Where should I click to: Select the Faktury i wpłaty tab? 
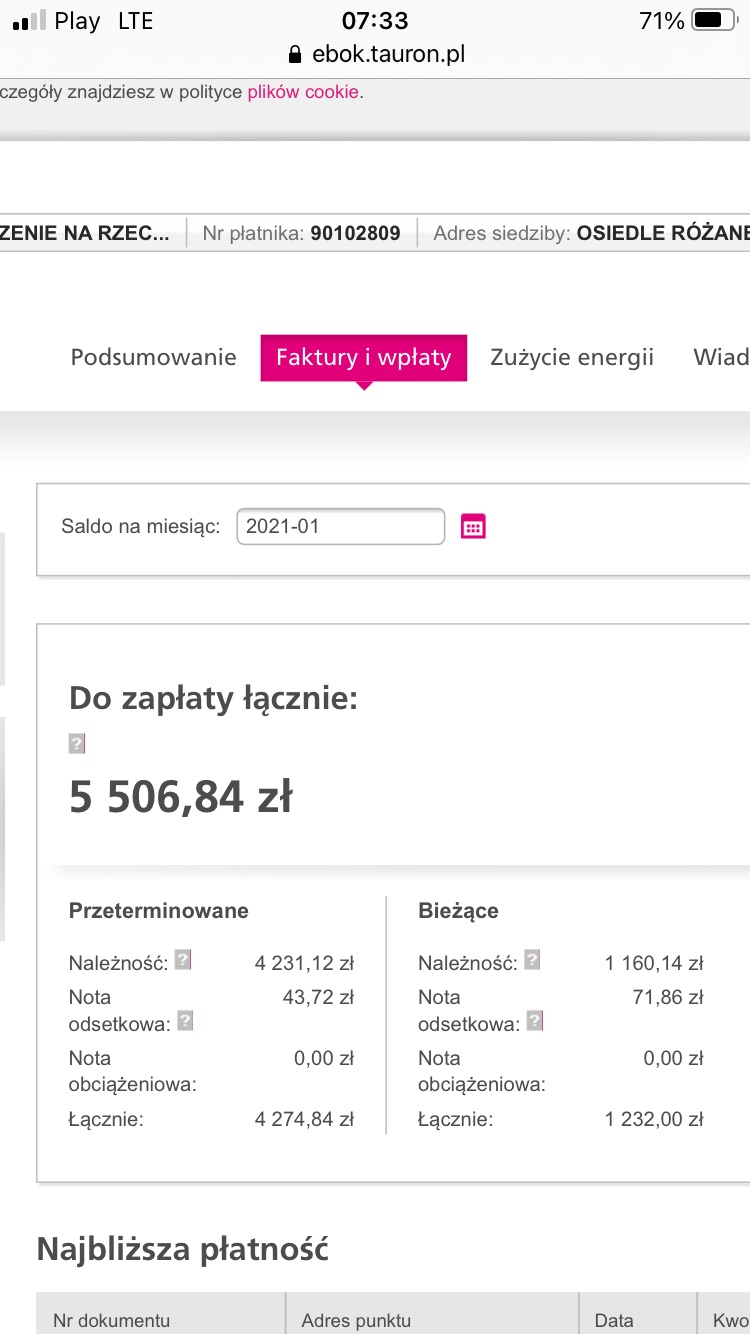(364, 357)
